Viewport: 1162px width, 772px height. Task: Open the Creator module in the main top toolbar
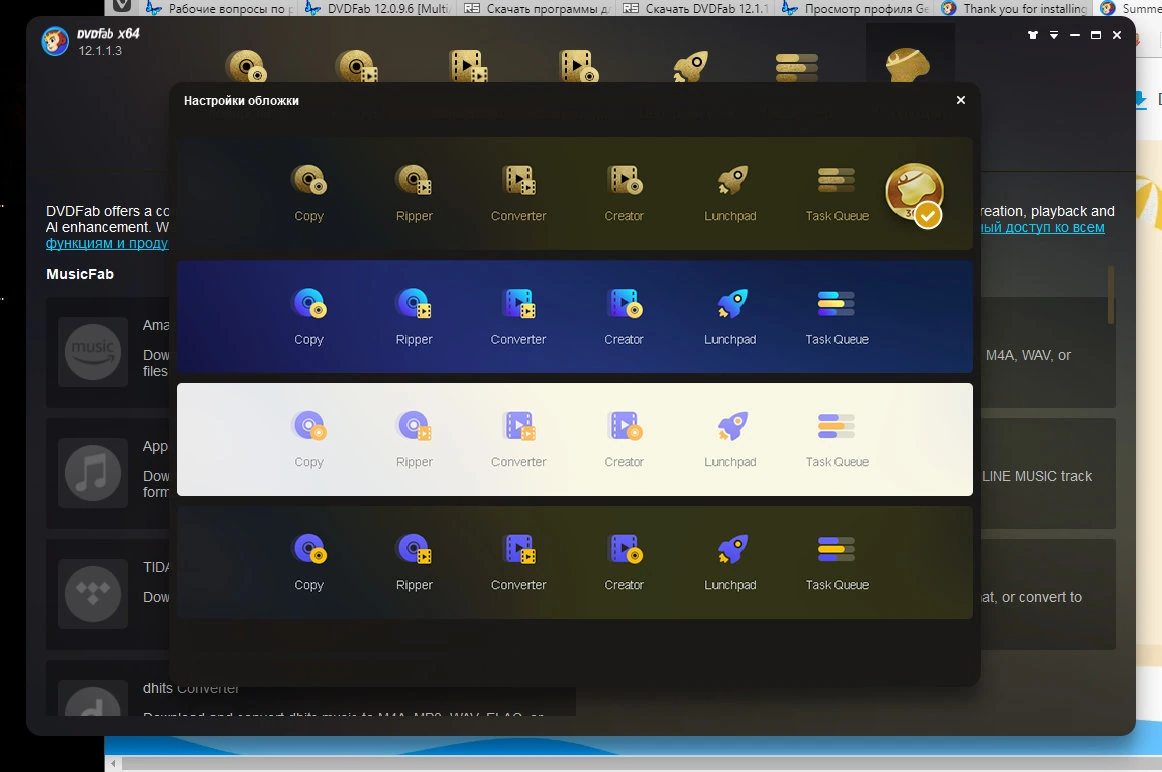click(x=578, y=66)
